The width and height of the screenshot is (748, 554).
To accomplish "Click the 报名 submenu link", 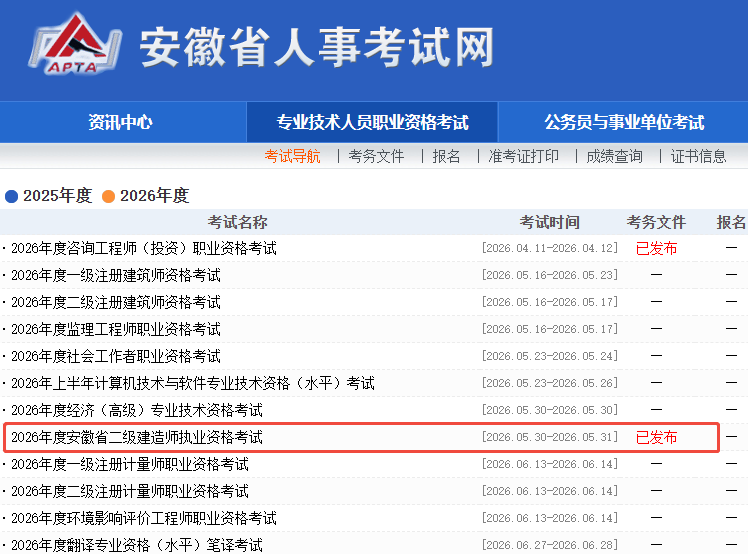I will click(446, 156).
